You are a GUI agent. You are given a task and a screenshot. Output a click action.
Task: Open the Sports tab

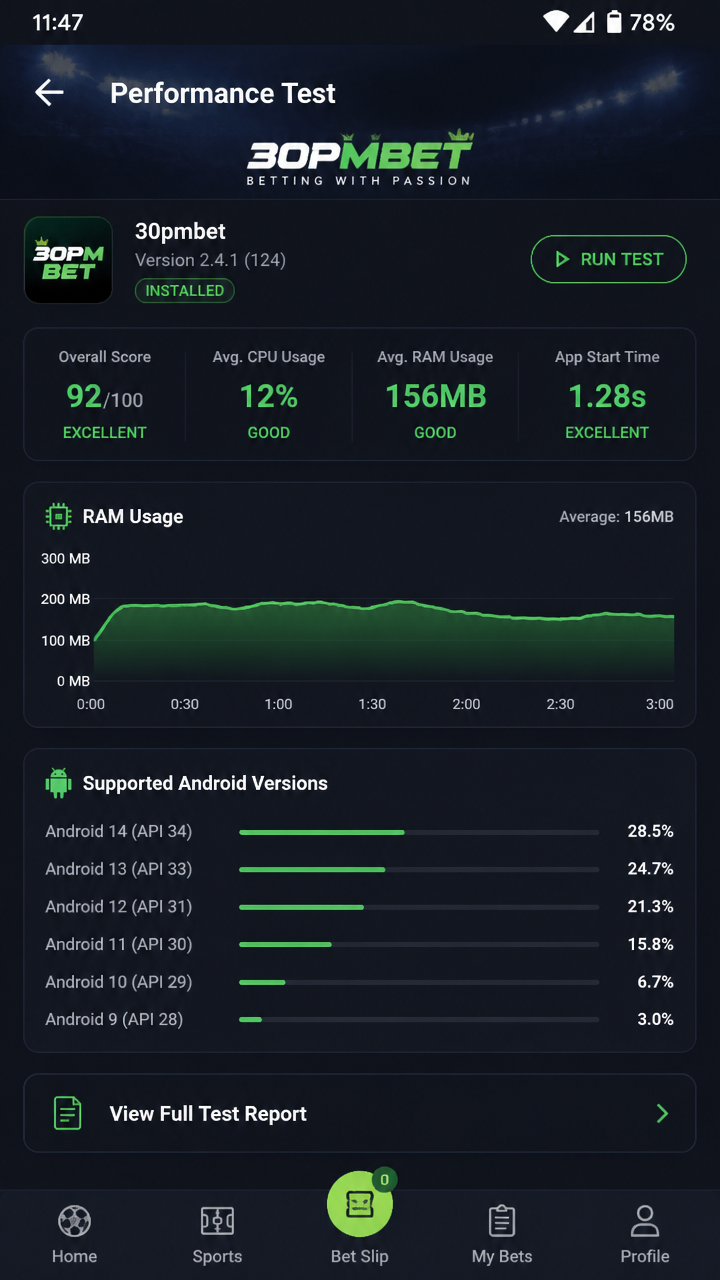[217, 1235]
